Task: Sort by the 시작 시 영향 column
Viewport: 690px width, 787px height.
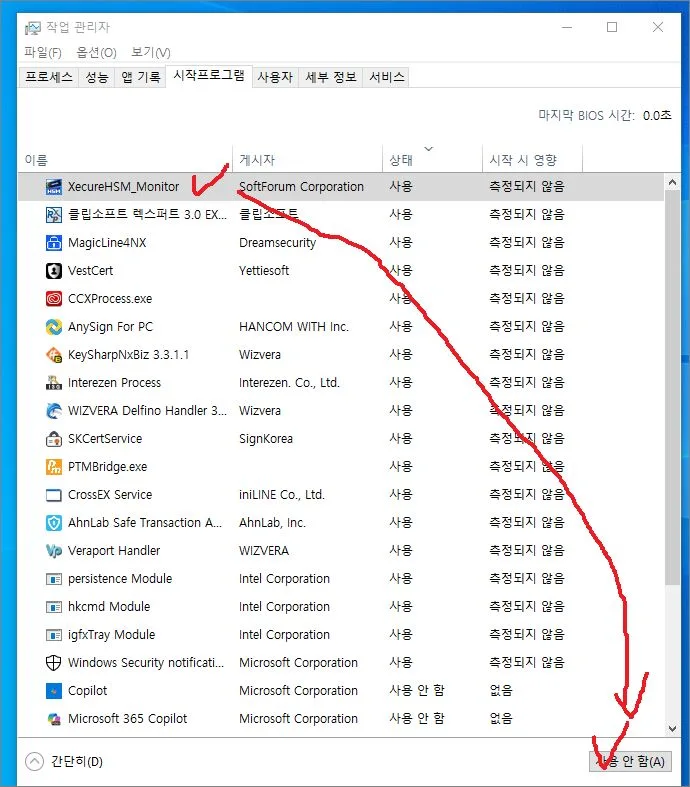Action: [522, 160]
